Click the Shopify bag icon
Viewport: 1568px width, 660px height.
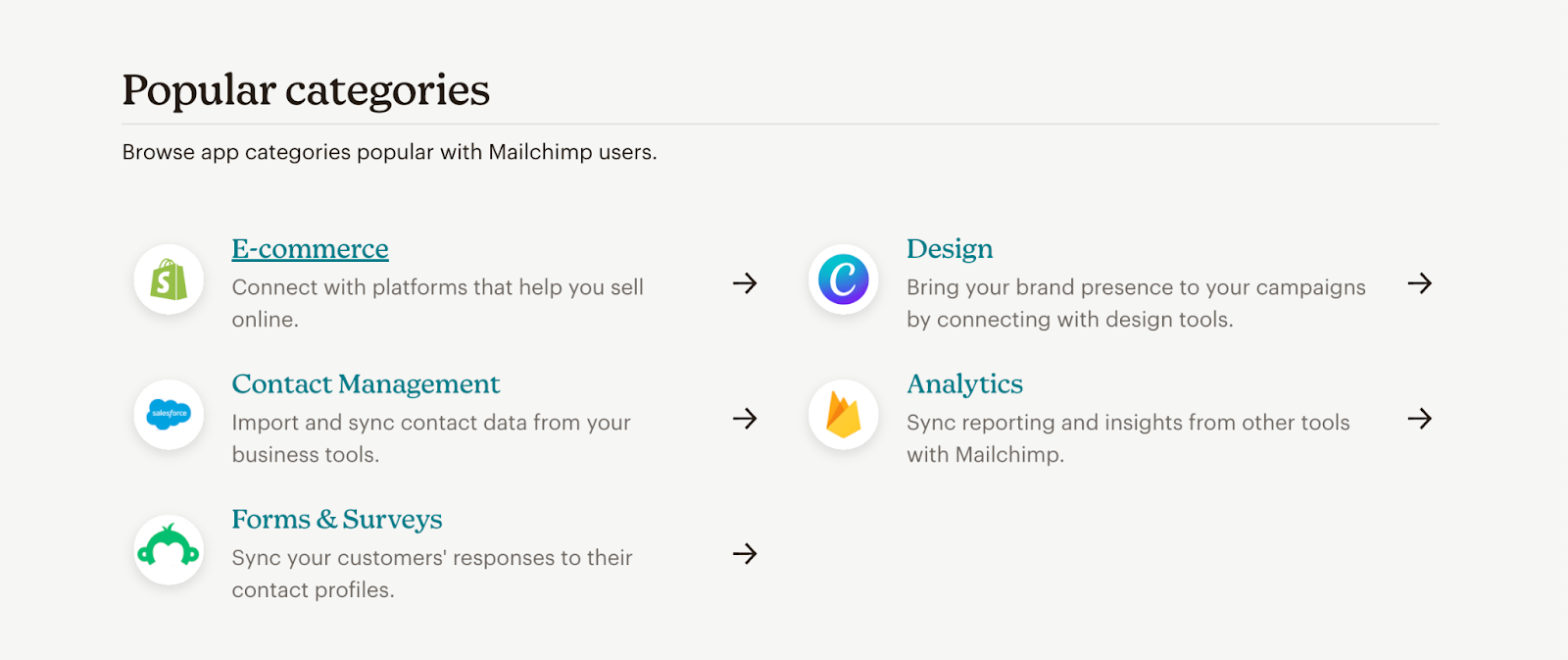tap(168, 279)
